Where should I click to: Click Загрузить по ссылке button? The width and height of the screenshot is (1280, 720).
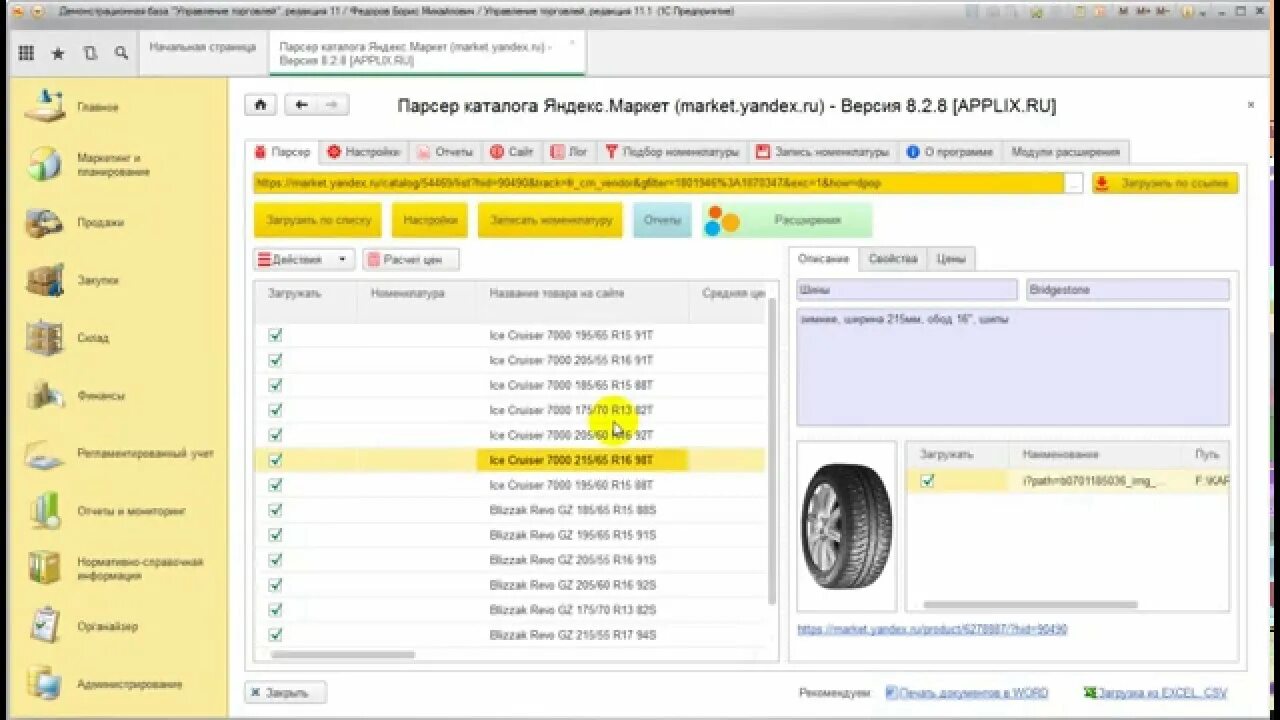click(1165, 184)
